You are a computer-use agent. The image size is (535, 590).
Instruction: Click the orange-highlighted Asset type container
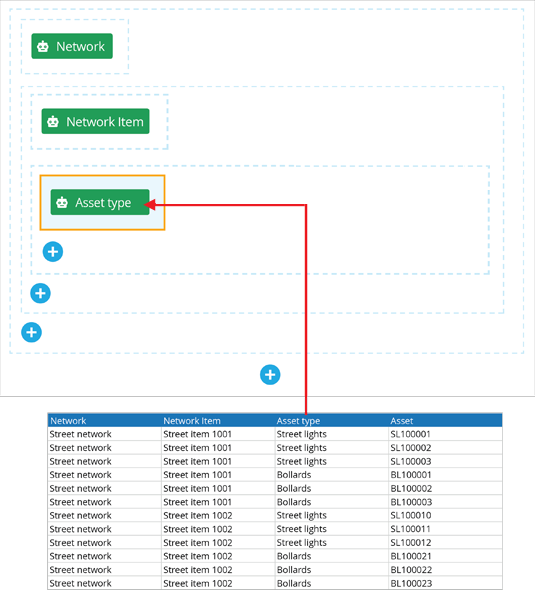click(x=102, y=202)
